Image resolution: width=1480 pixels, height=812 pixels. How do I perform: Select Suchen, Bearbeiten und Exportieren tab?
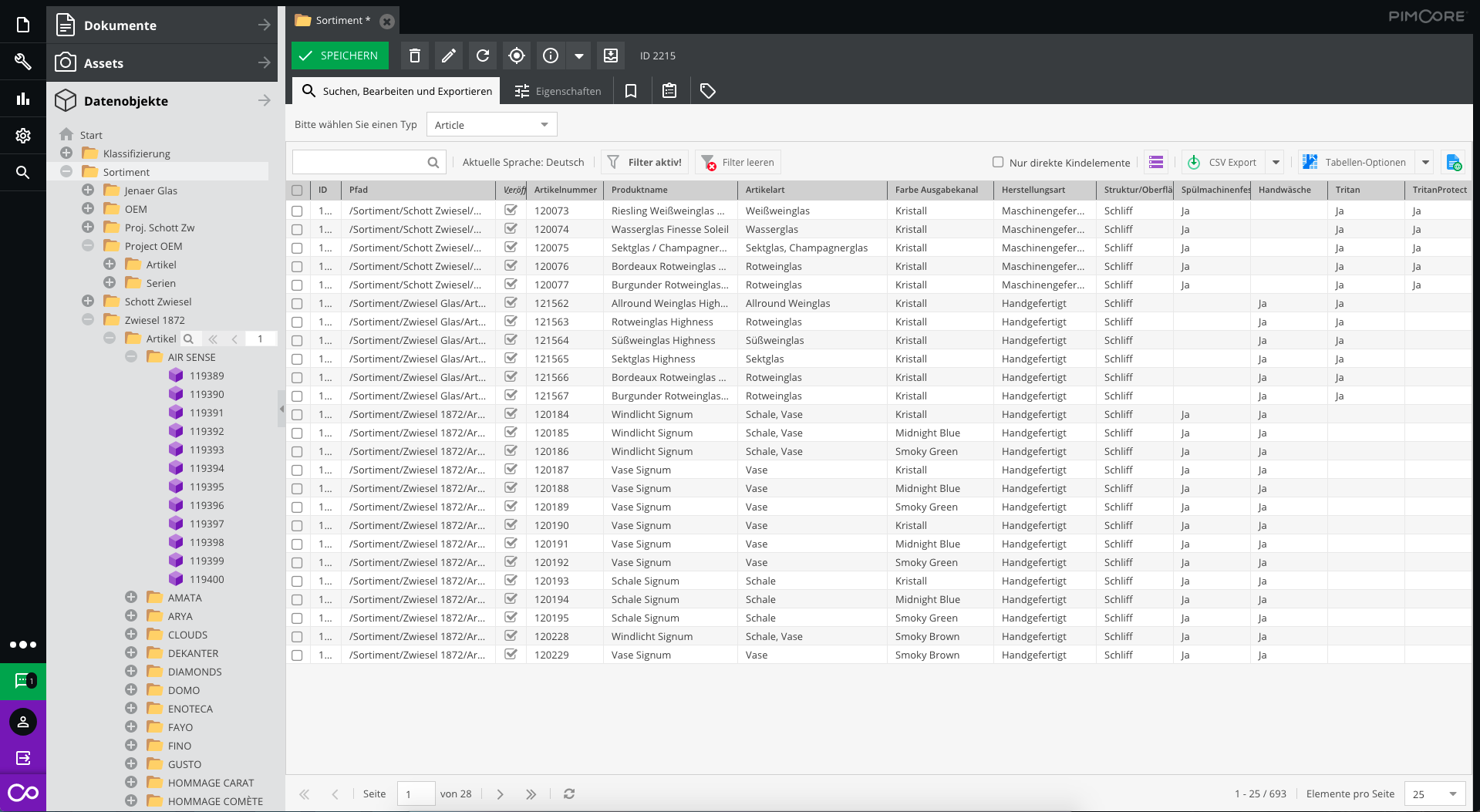pos(396,91)
